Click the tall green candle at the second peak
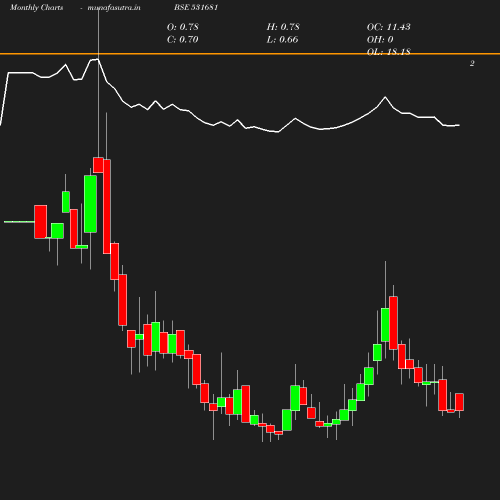500x500 pixels. coord(385,325)
